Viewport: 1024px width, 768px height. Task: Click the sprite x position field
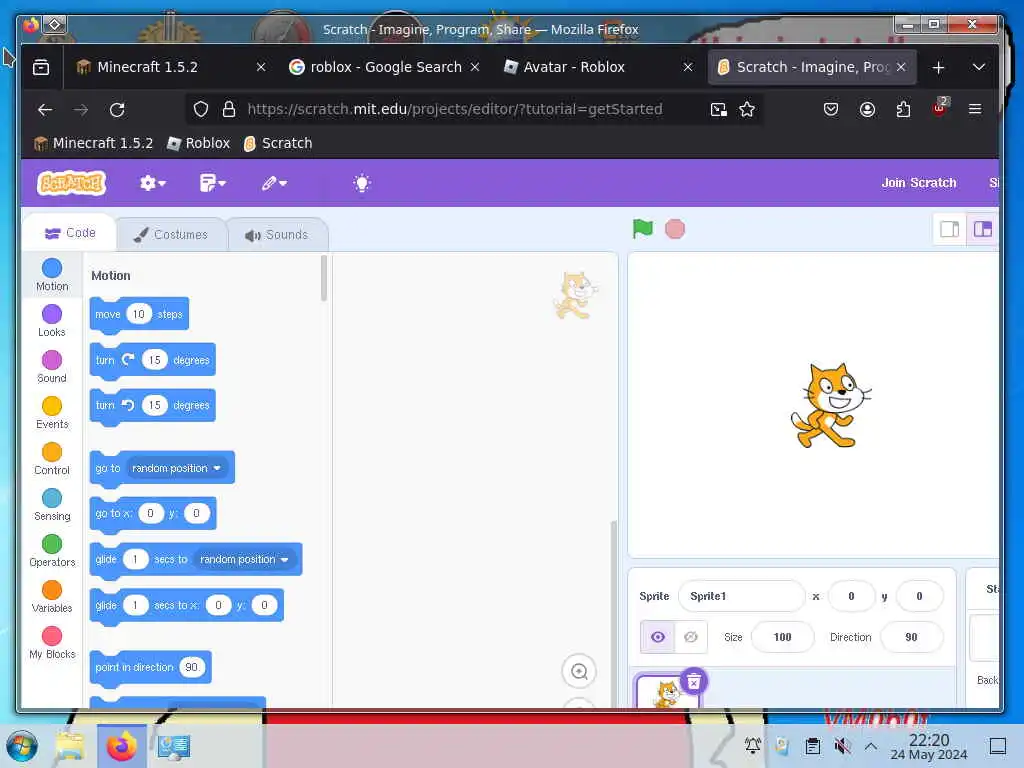click(x=851, y=596)
